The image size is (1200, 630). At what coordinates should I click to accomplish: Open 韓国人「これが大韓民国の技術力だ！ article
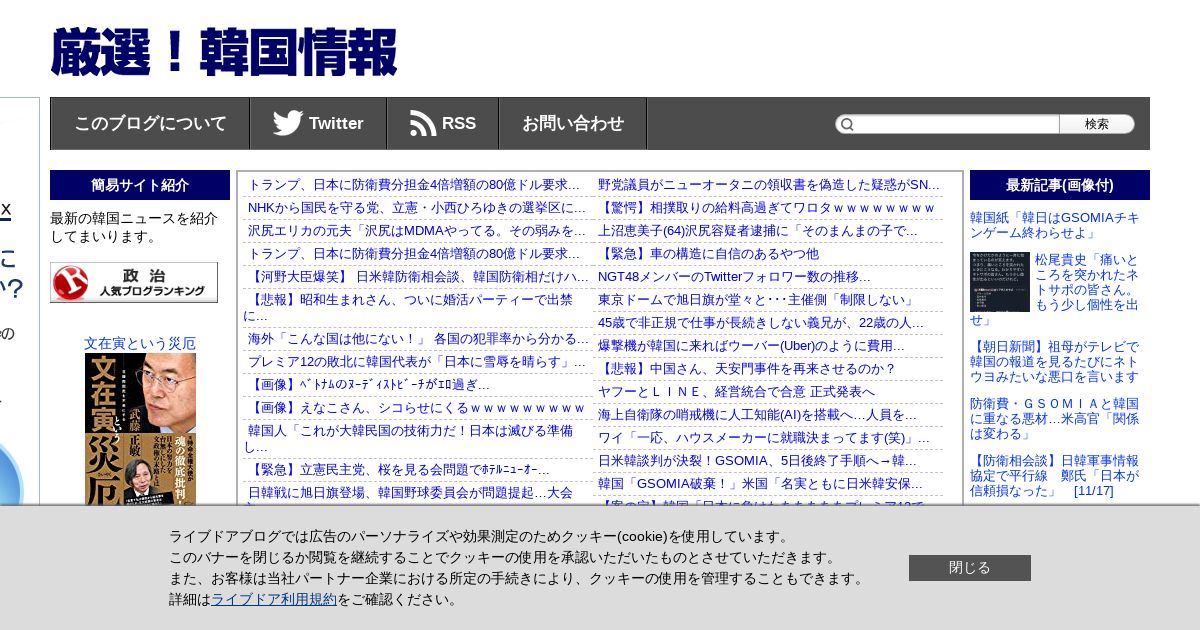[409, 438]
